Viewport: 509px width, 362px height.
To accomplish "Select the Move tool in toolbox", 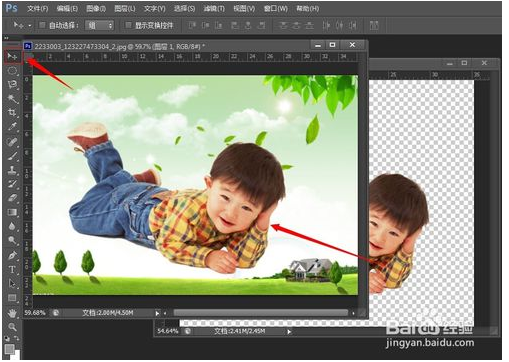I will (x=13, y=56).
